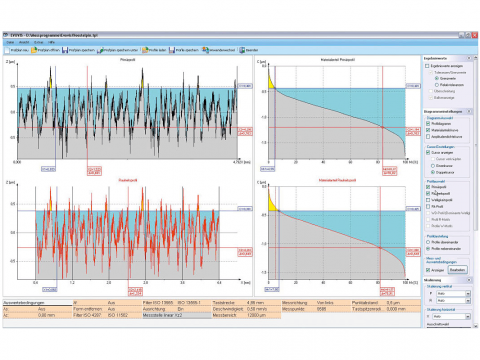Toggle the 'Anzeigen' conditions checkbox
The image size is (480, 360).
(428, 270)
